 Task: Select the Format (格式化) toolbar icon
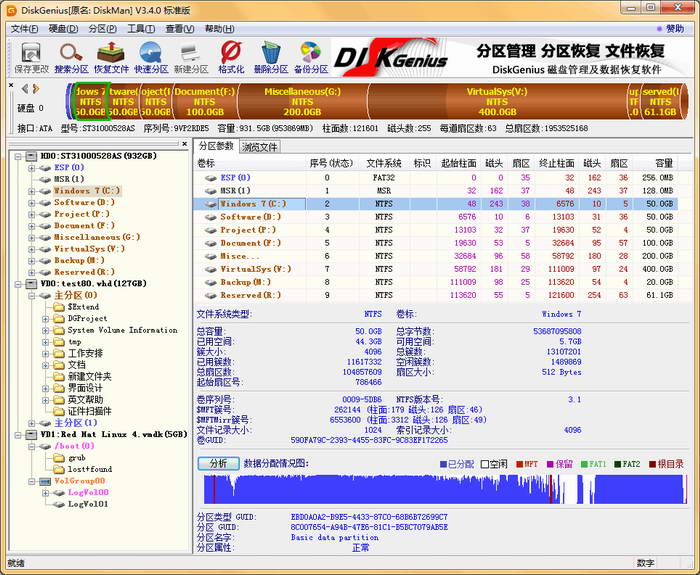pyautogui.click(x=231, y=58)
